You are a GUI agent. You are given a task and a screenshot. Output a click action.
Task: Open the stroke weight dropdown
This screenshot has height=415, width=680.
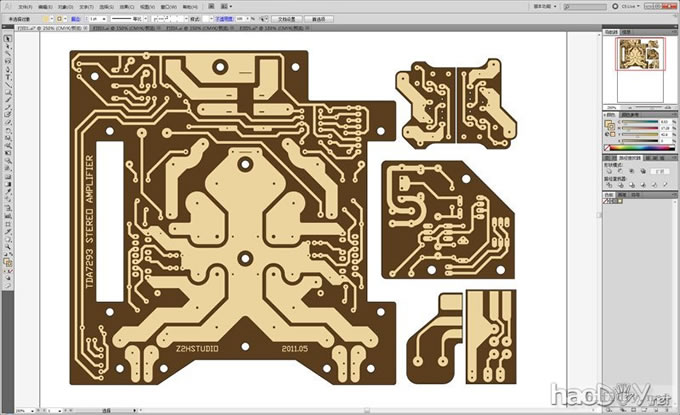103,18
